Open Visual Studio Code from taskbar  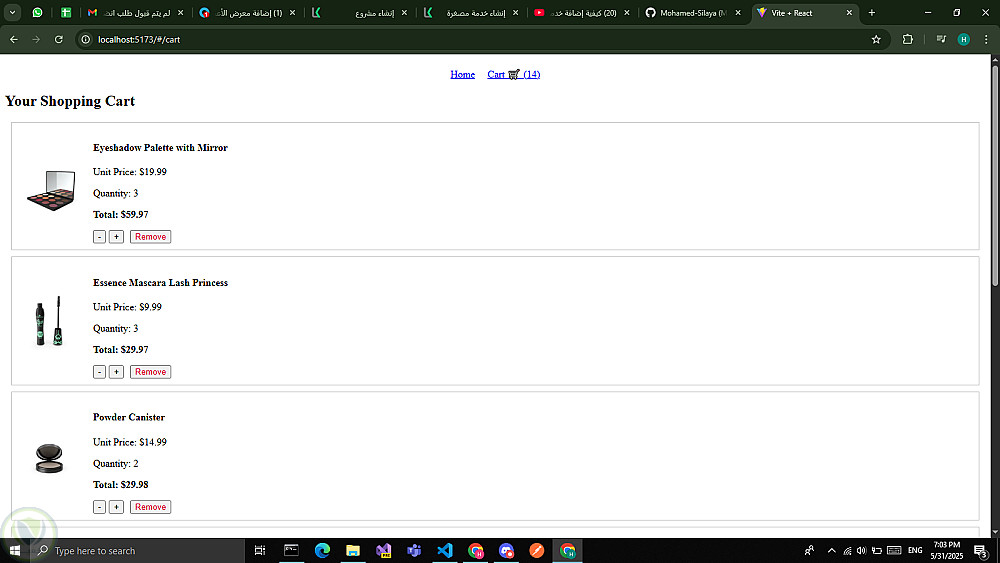[x=445, y=550]
